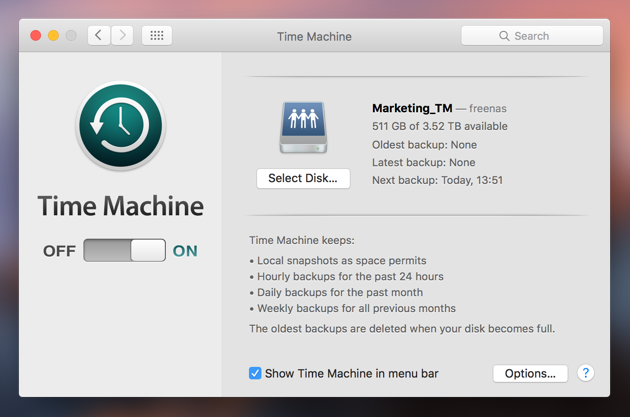Open the show all preferences grid
Screen dimensions: 630x417
click(x=157, y=36)
